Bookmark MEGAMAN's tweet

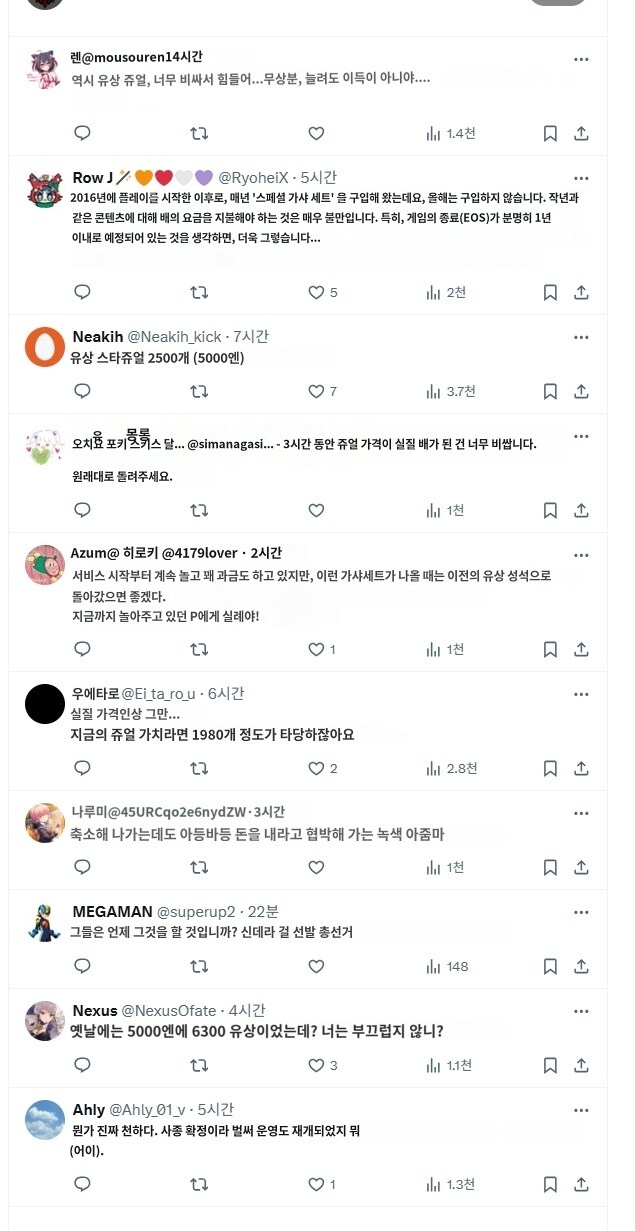pos(549,966)
